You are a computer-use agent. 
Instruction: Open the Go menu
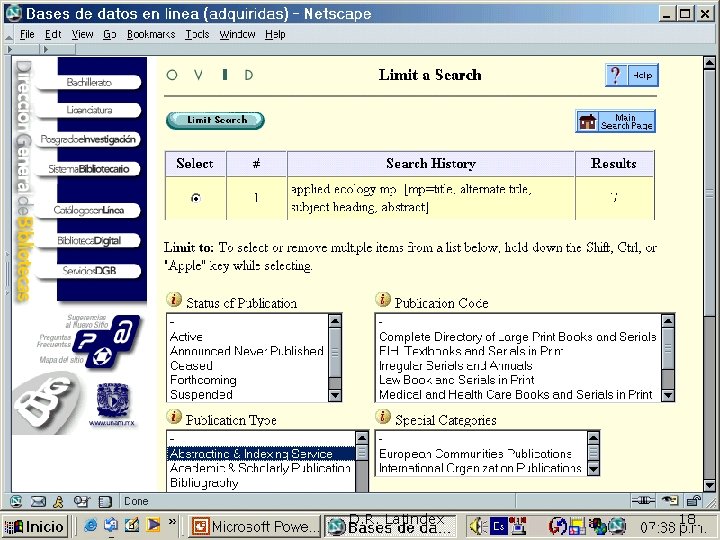[x=109, y=34]
